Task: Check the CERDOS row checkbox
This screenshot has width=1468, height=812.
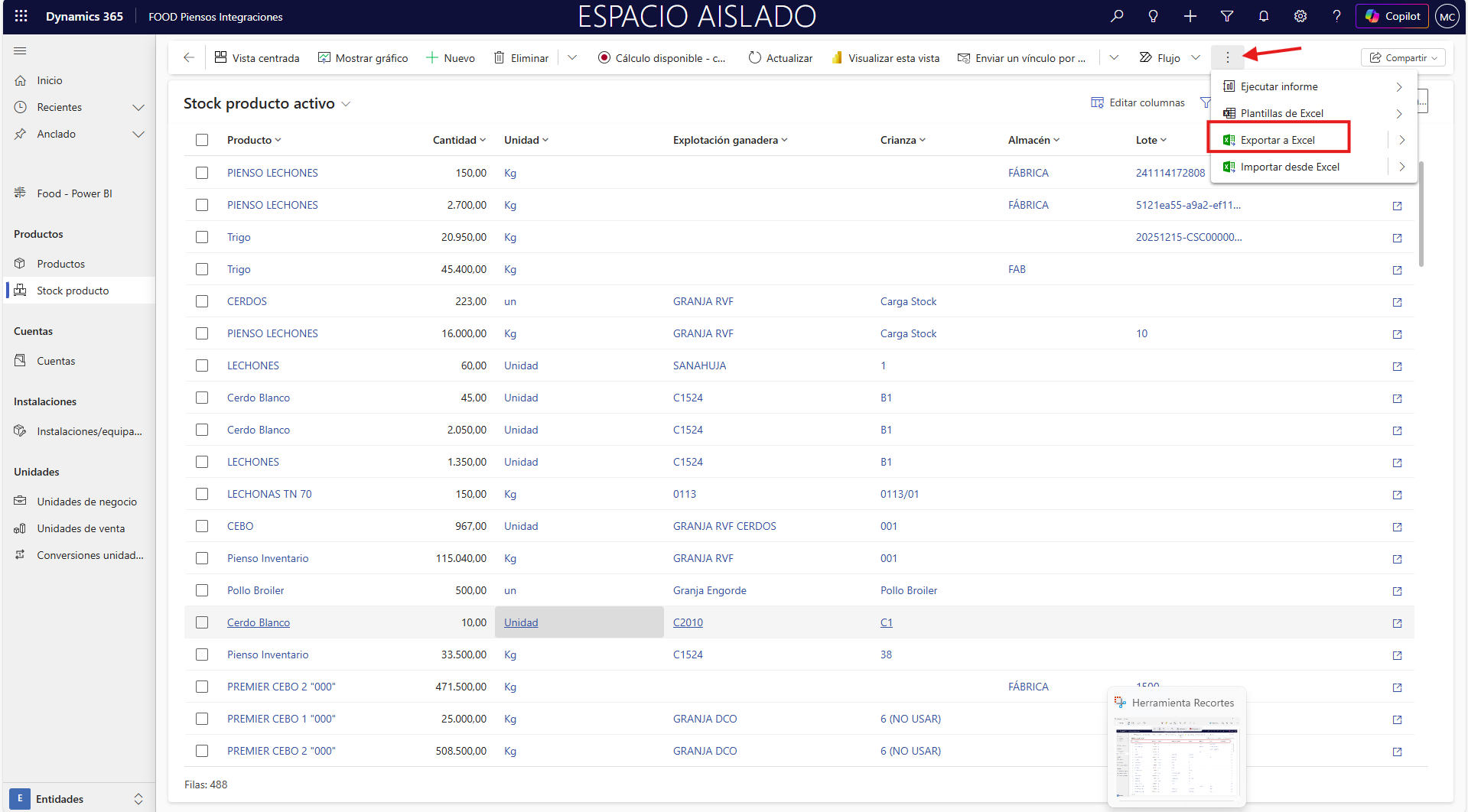Action: click(202, 301)
